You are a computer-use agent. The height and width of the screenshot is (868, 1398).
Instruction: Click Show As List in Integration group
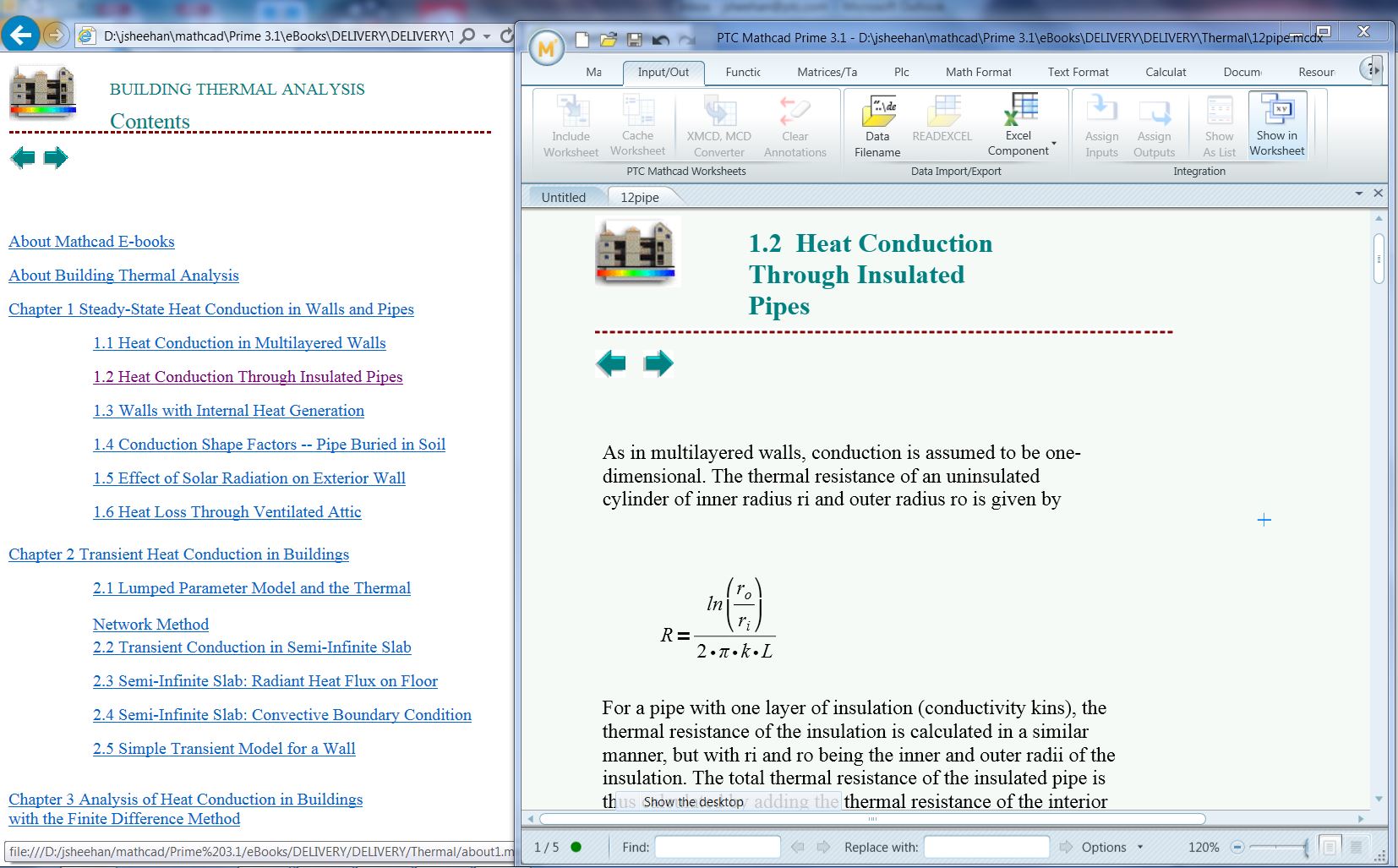click(1219, 126)
